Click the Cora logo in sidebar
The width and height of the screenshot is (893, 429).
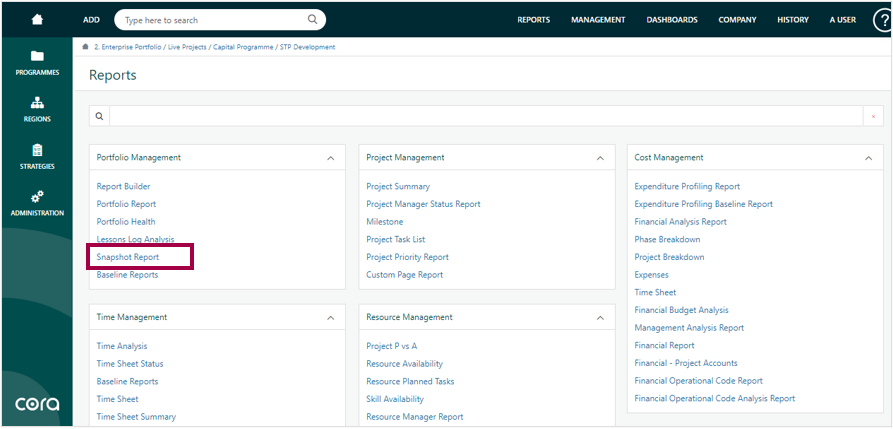[x=37, y=405]
